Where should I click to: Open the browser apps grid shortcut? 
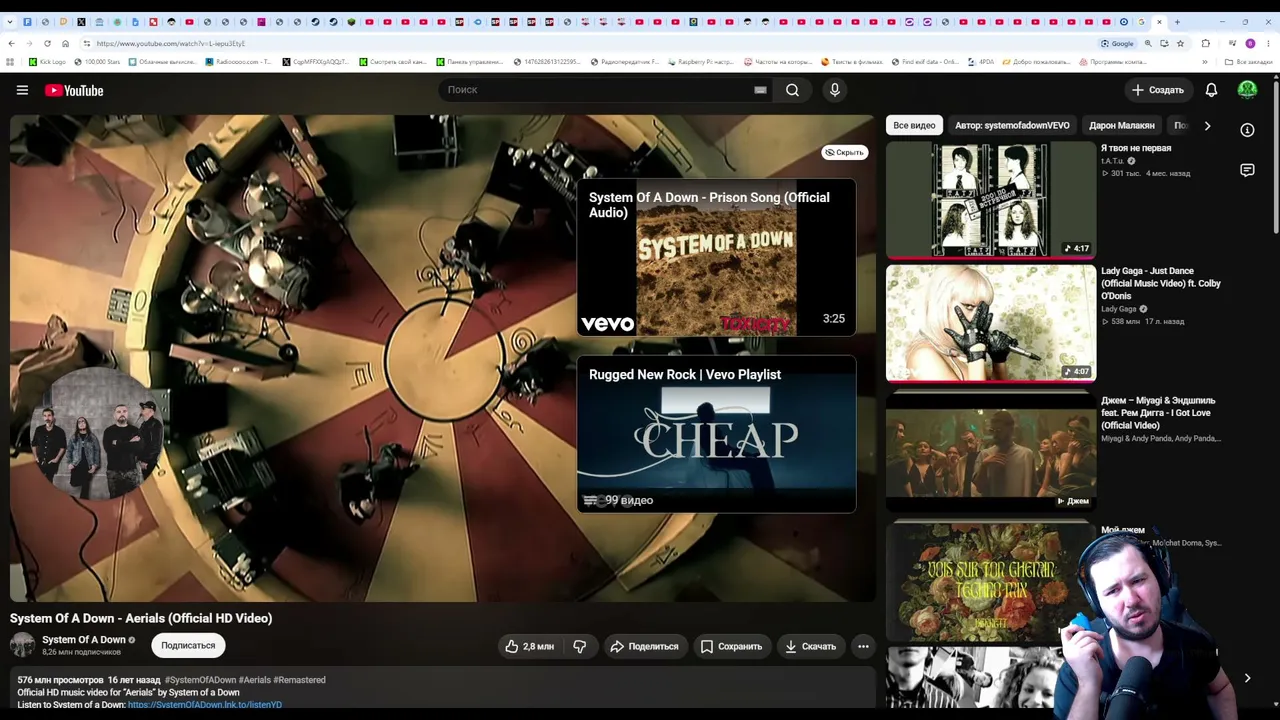pos(10,62)
